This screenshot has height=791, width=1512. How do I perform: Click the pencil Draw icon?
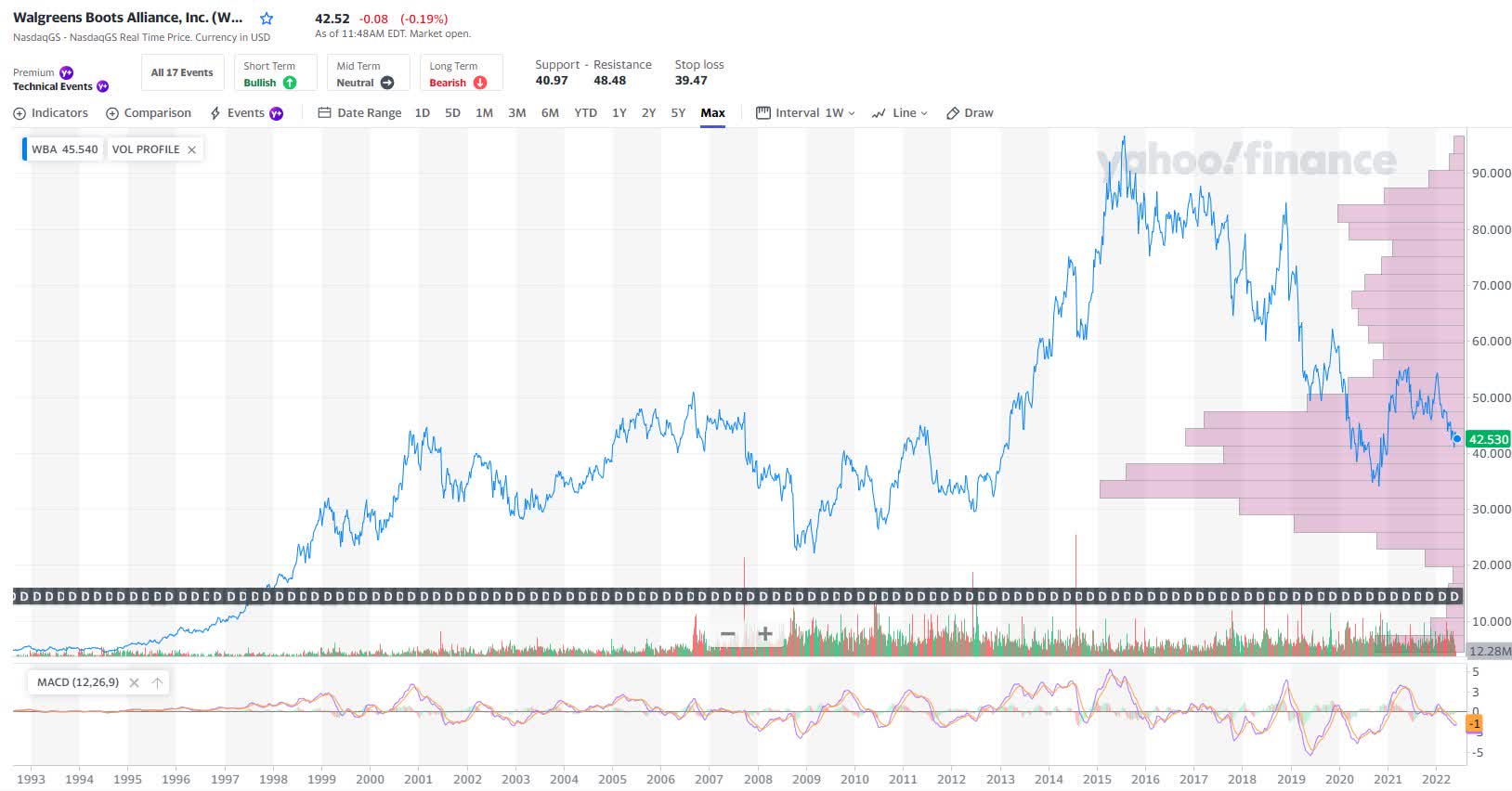coord(952,113)
